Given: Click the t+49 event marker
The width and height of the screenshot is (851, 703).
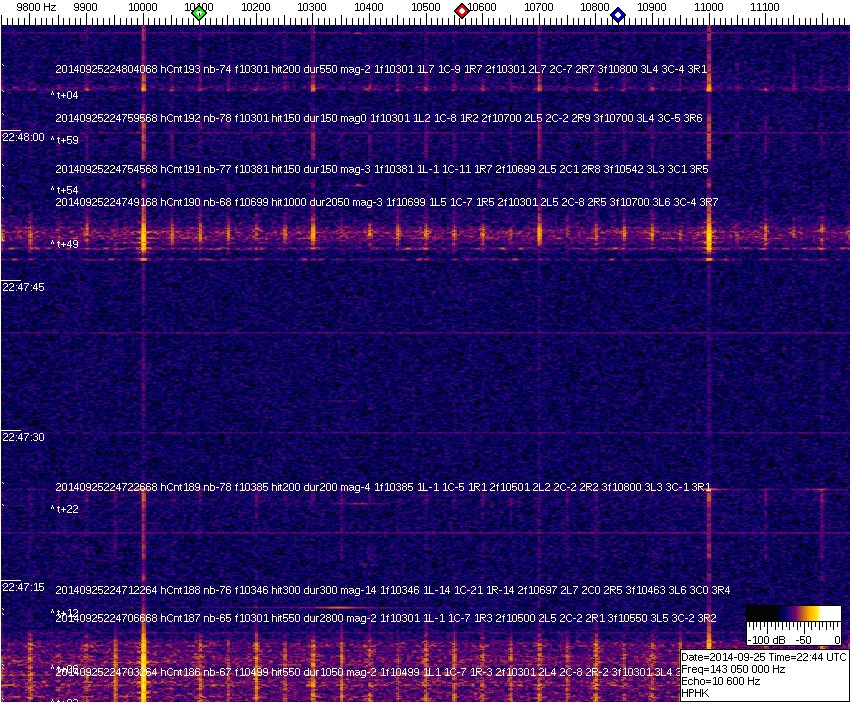Looking at the screenshot, I should point(66,243).
